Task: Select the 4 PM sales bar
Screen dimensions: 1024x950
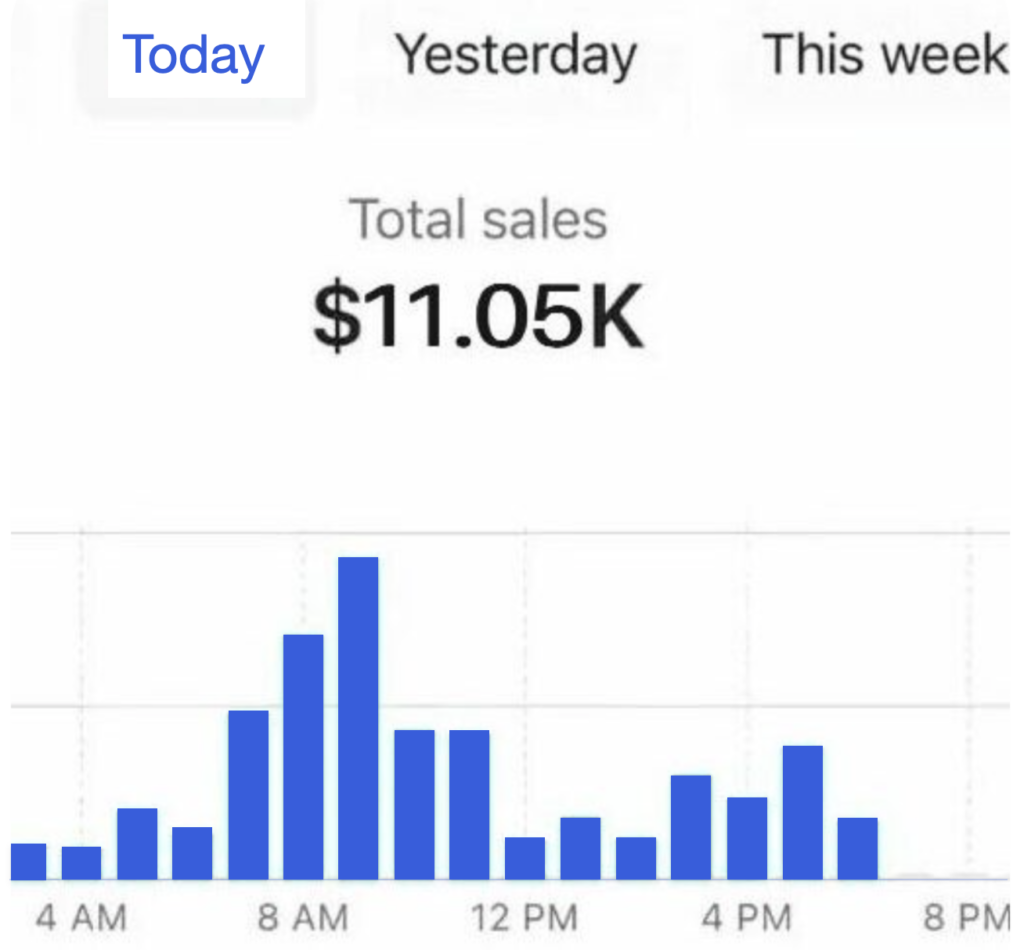Action: (747, 838)
